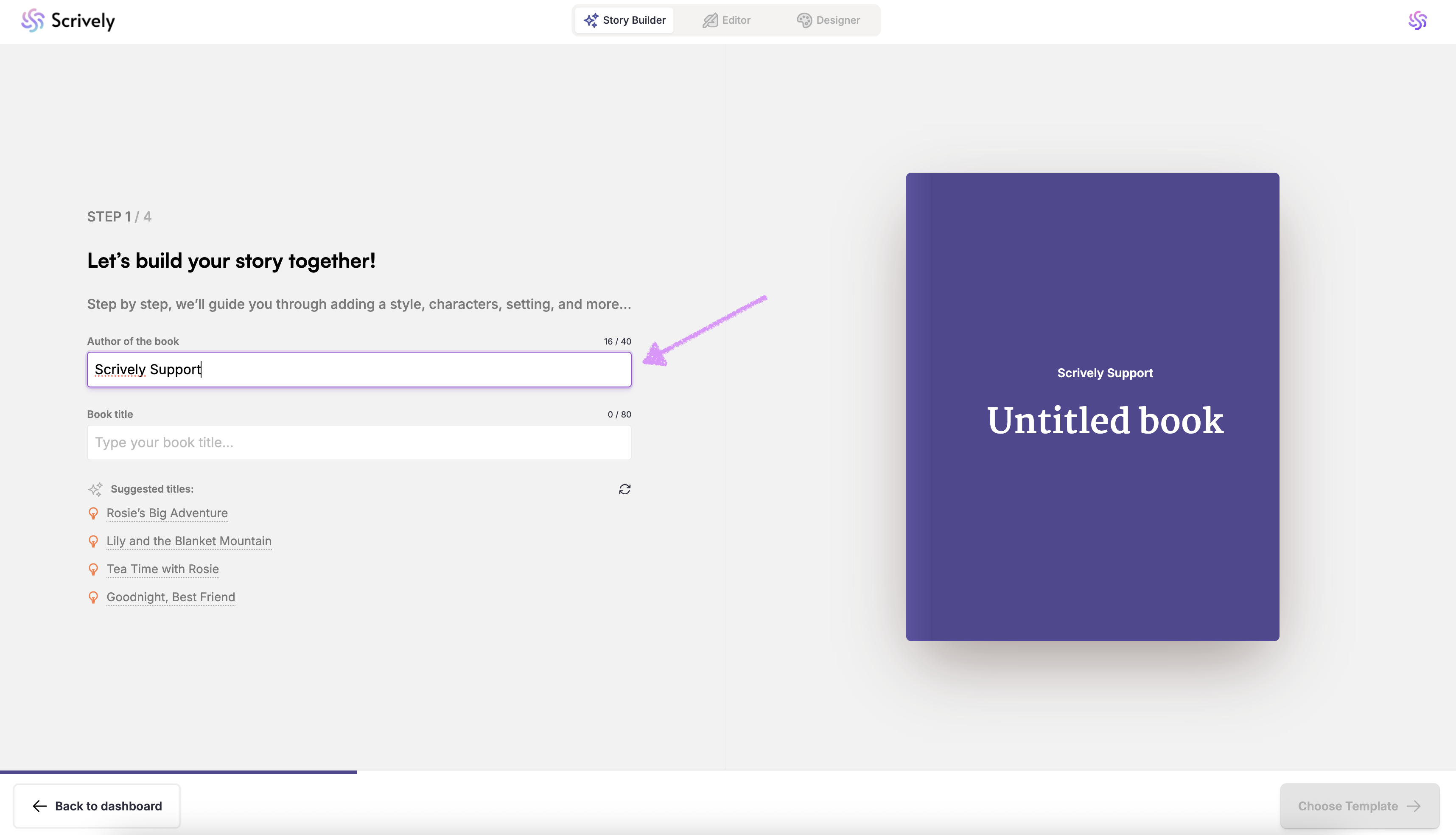
Task: Choose suggested title Lily and the Blanket Mountain
Action: 189,541
